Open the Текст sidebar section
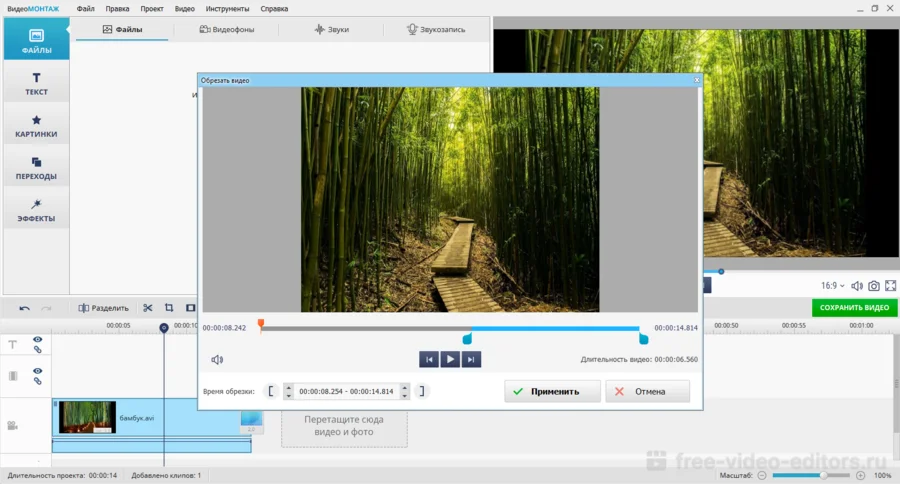900x484 pixels. tap(36, 84)
